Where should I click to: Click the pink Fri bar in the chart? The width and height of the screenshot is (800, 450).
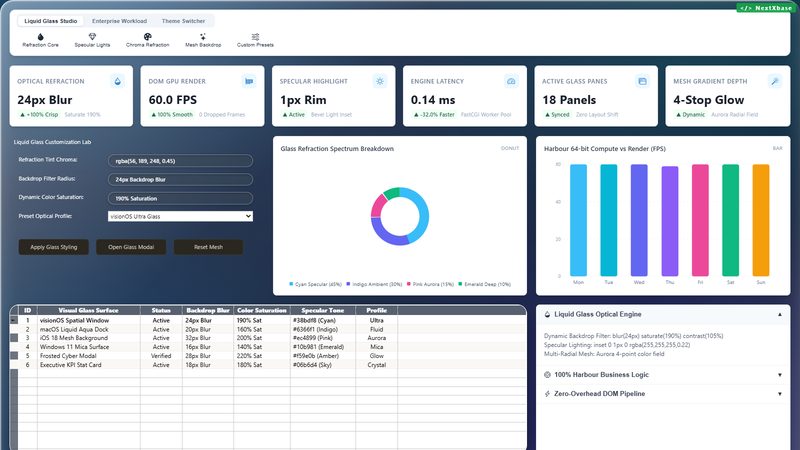pos(700,220)
